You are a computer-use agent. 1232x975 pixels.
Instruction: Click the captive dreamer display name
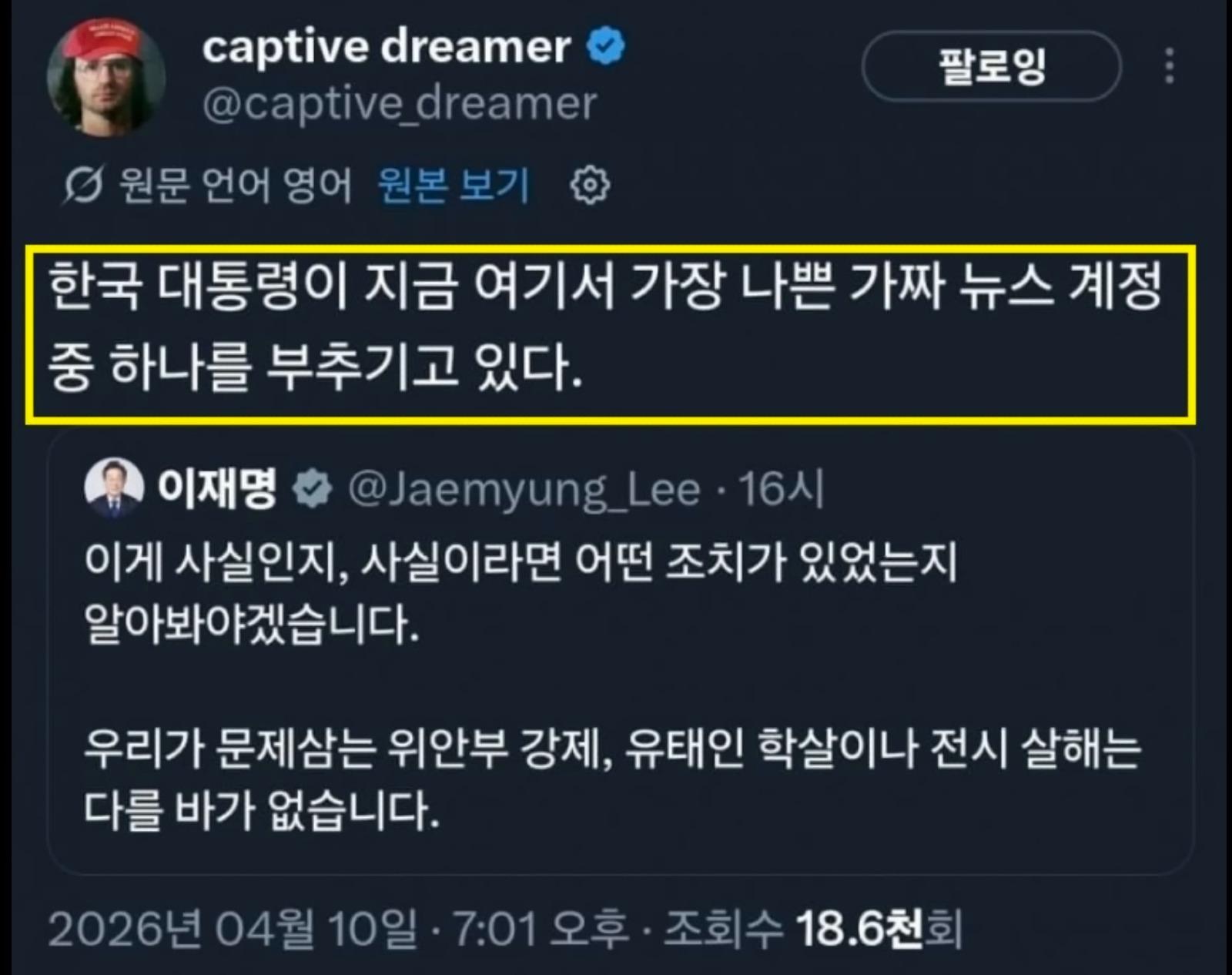tap(387, 47)
